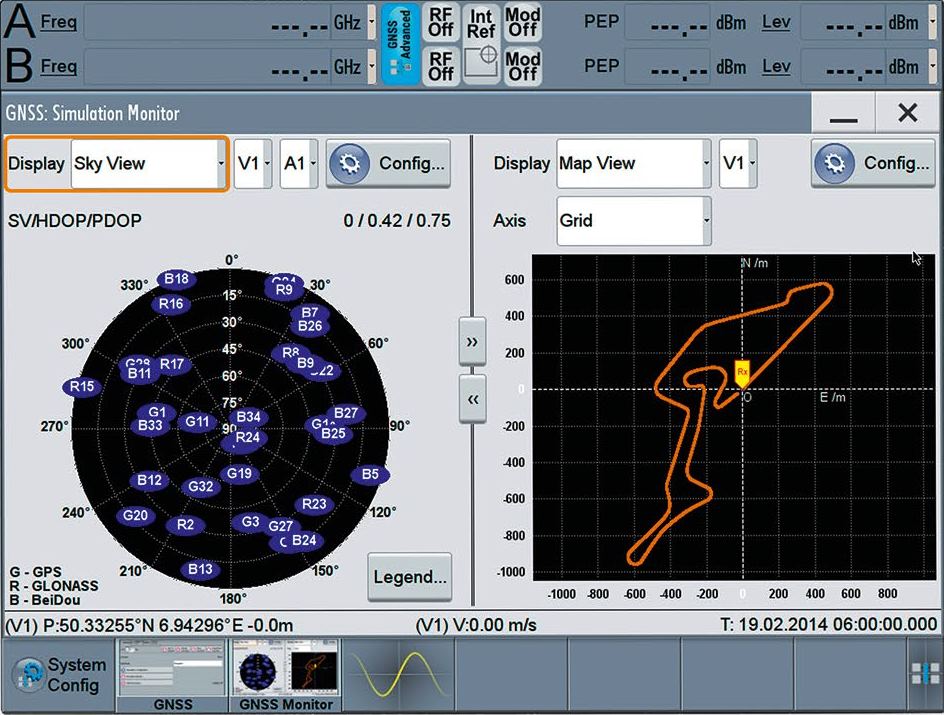Click the yellow Rx receiver marker on map

pyautogui.click(x=742, y=372)
